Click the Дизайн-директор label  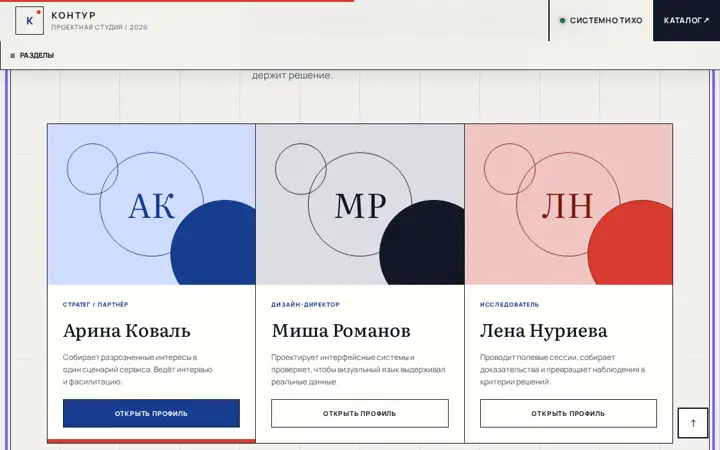305,304
